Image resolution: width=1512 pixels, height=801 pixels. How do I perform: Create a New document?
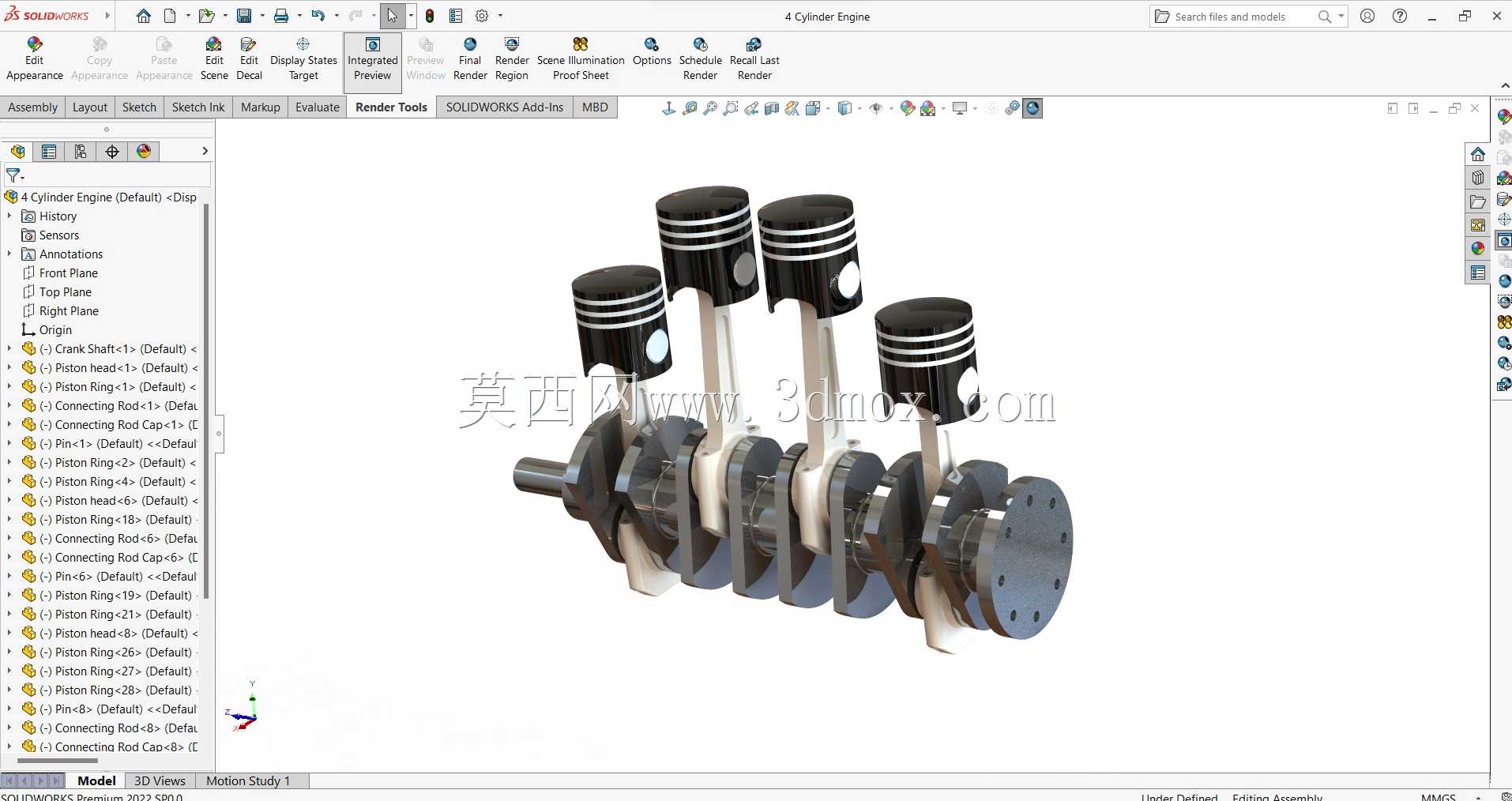[x=170, y=16]
